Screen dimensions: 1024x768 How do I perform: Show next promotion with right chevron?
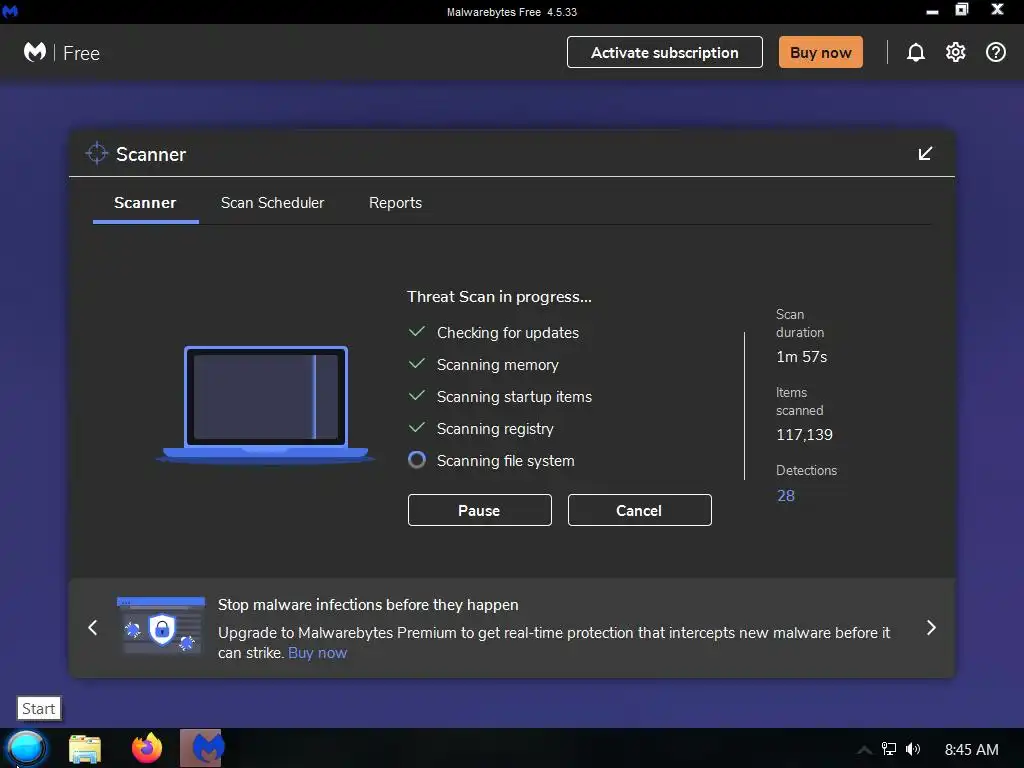[x=931, y=628]
